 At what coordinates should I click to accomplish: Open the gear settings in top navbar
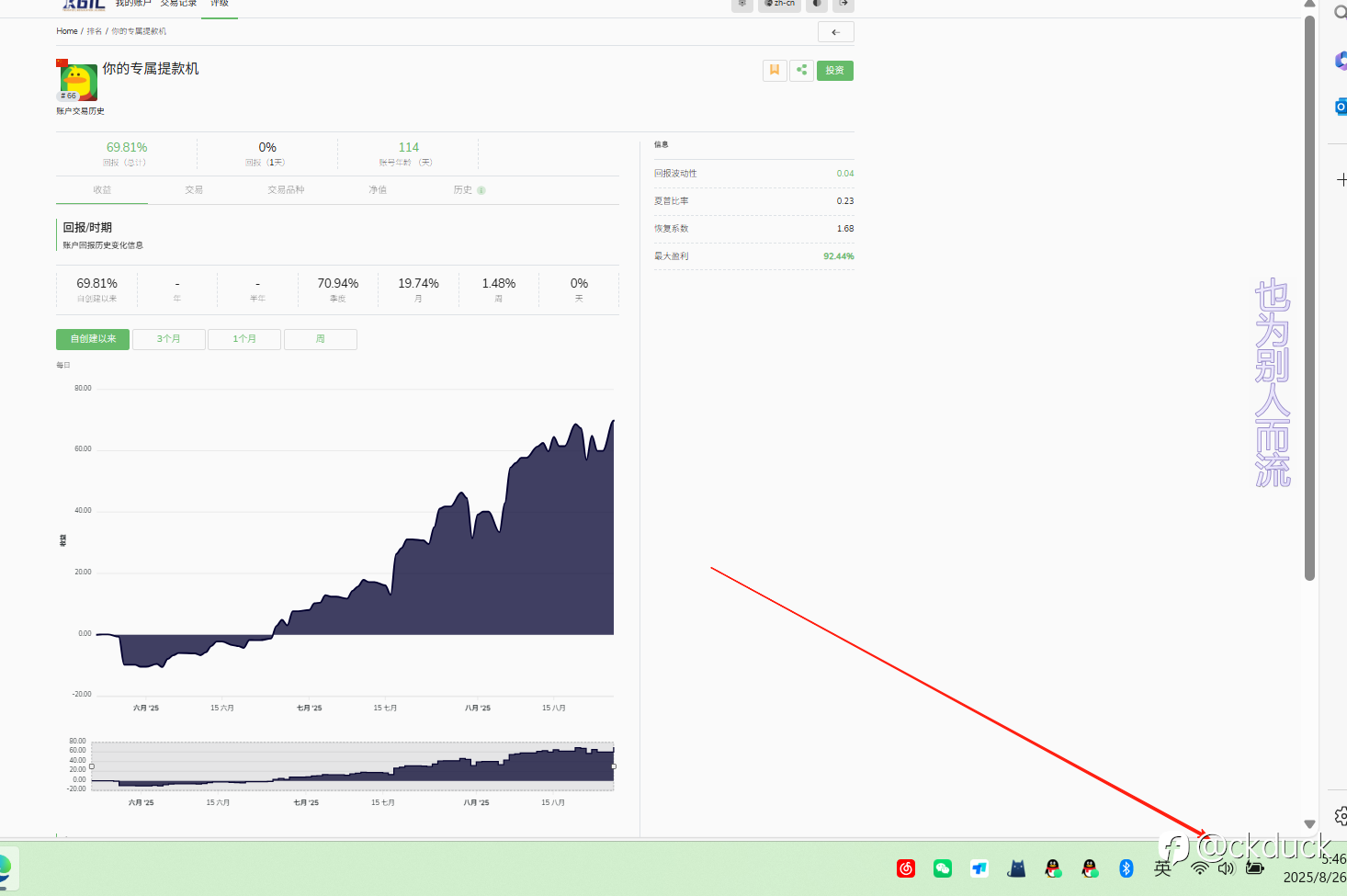[x=741, y=4]
